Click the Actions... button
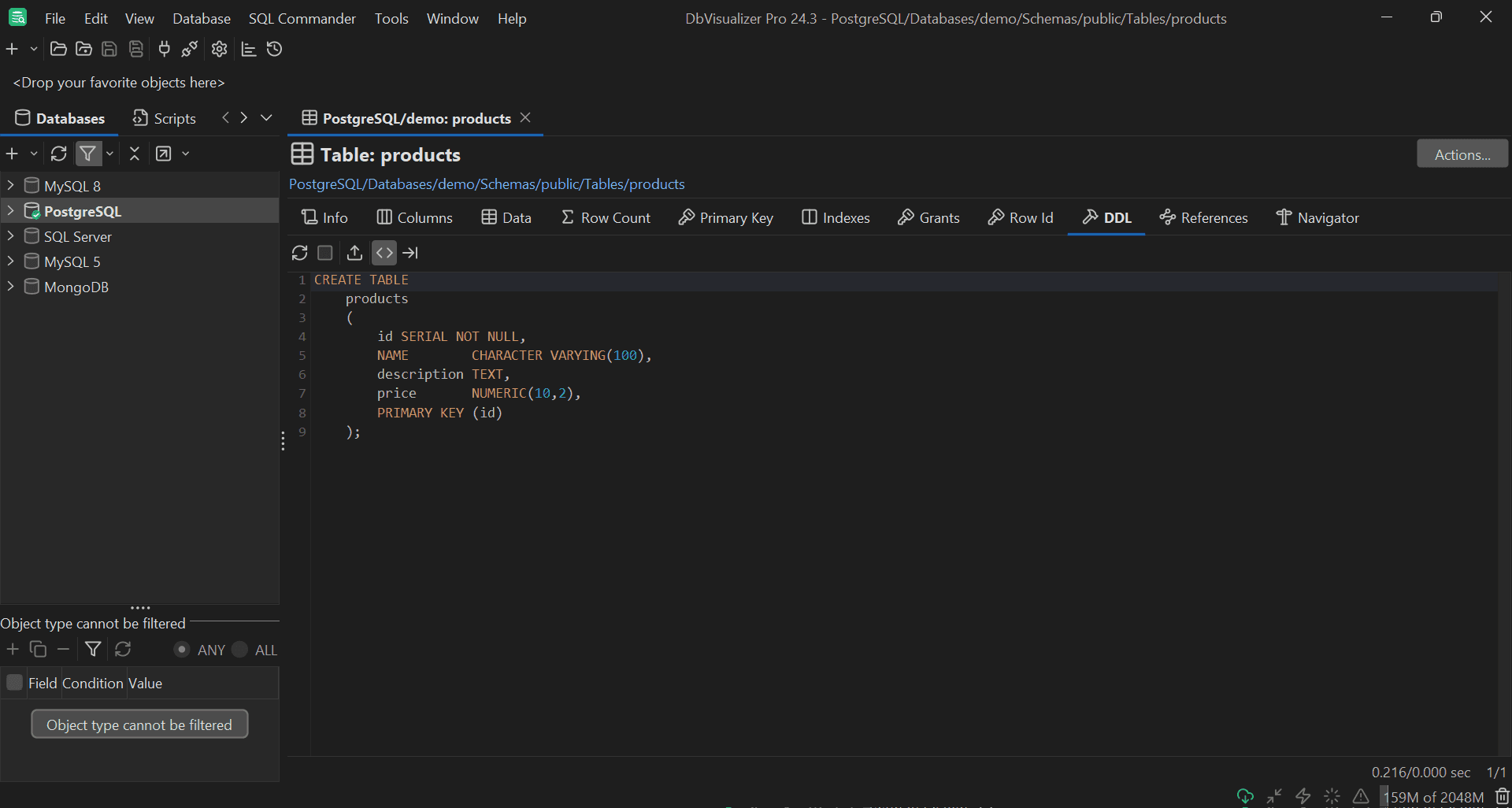The width and height of the screenshot is (1512, 808). click(x=1462, y=154)
